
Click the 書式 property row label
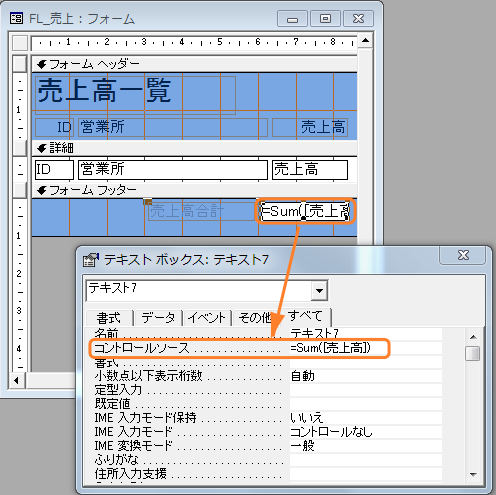[106, 362]
